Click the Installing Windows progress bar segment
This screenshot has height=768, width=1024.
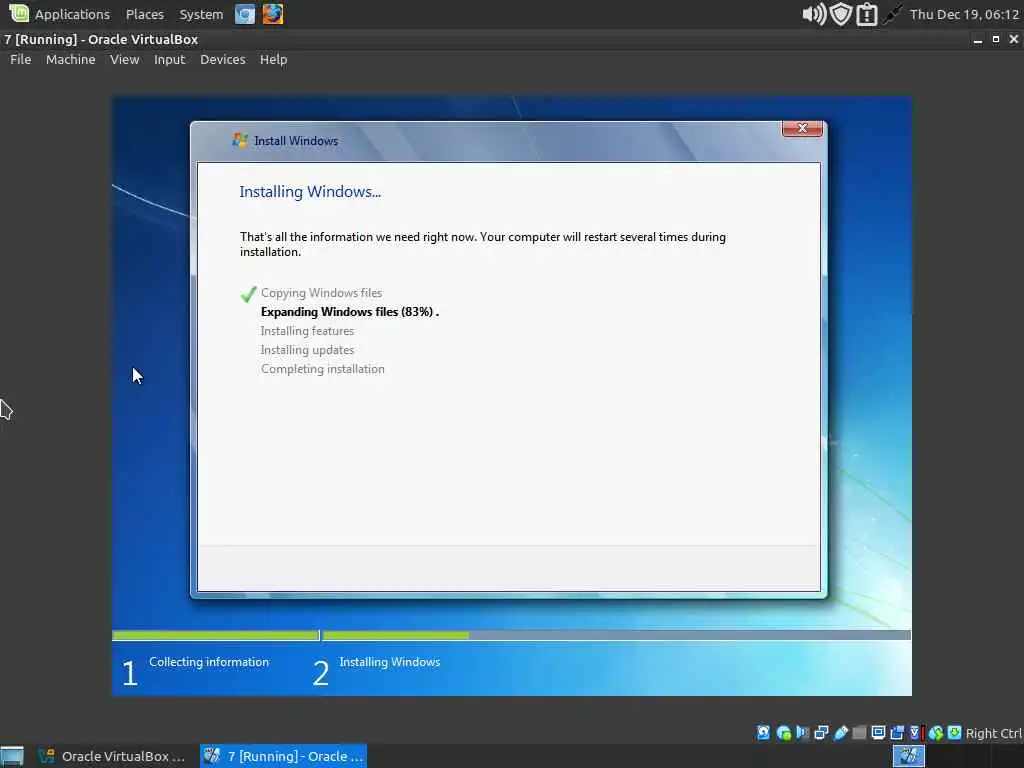pyautogui.click(x=616, y=635)
